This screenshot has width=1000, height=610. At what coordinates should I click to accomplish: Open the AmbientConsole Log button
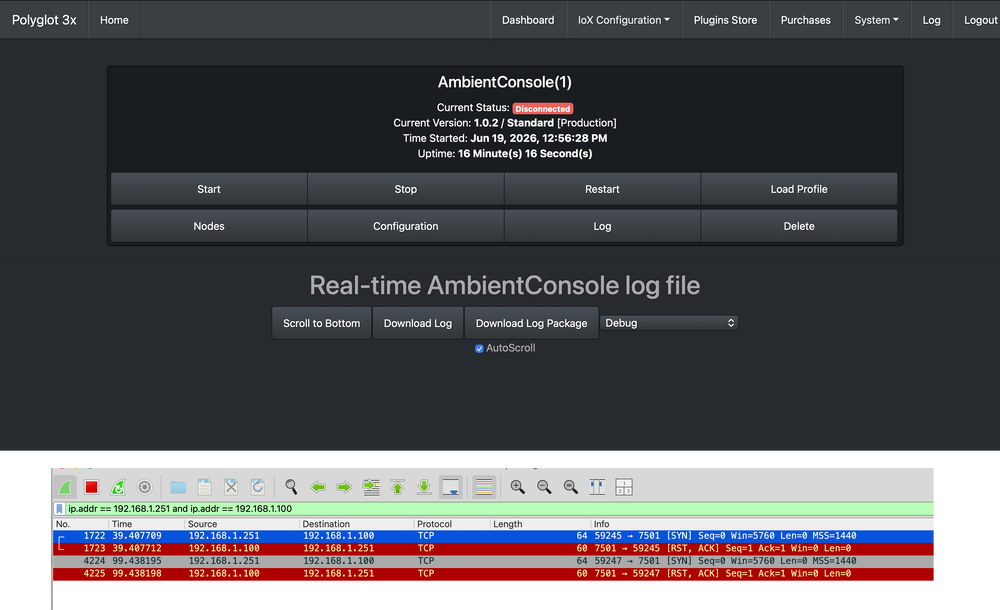point(602,226)
